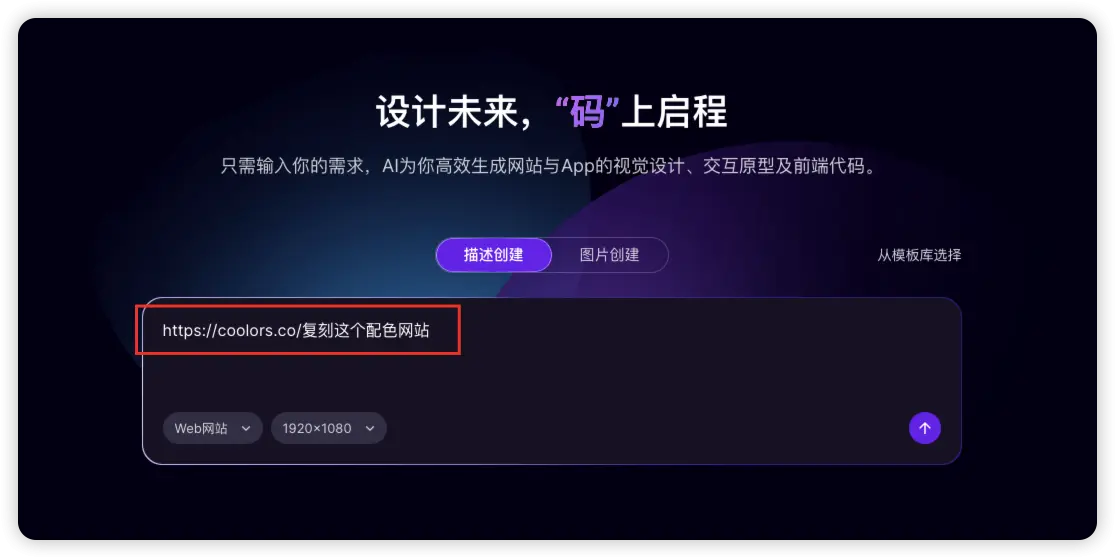The height and width of the screenshot is (558, 1115).
Task: Click the white up-arrow inside the purple circle
Action: (924, 428)
